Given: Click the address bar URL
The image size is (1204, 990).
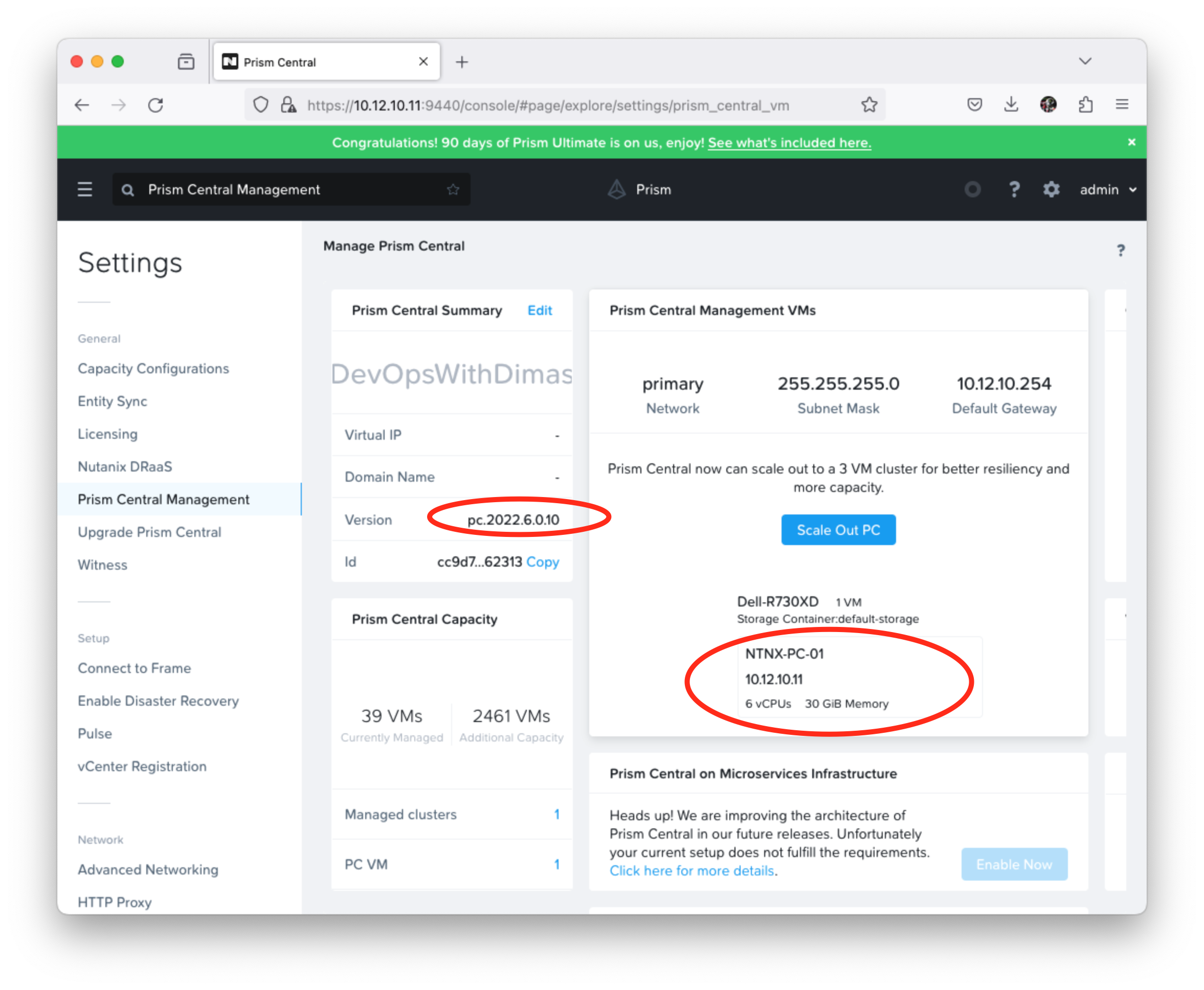Looking at the screenshot, I should 548,105.
